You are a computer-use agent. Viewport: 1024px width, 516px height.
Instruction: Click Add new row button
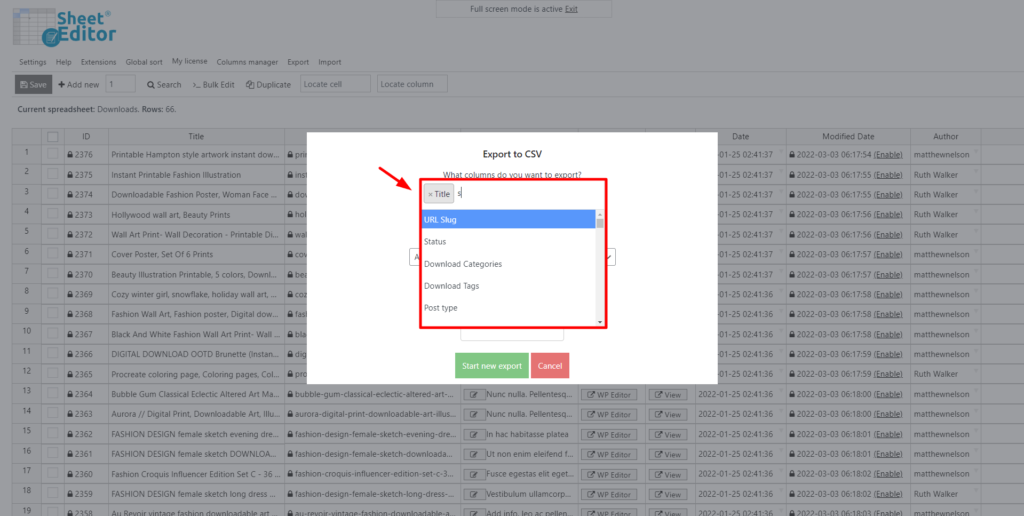click(78, 84)
